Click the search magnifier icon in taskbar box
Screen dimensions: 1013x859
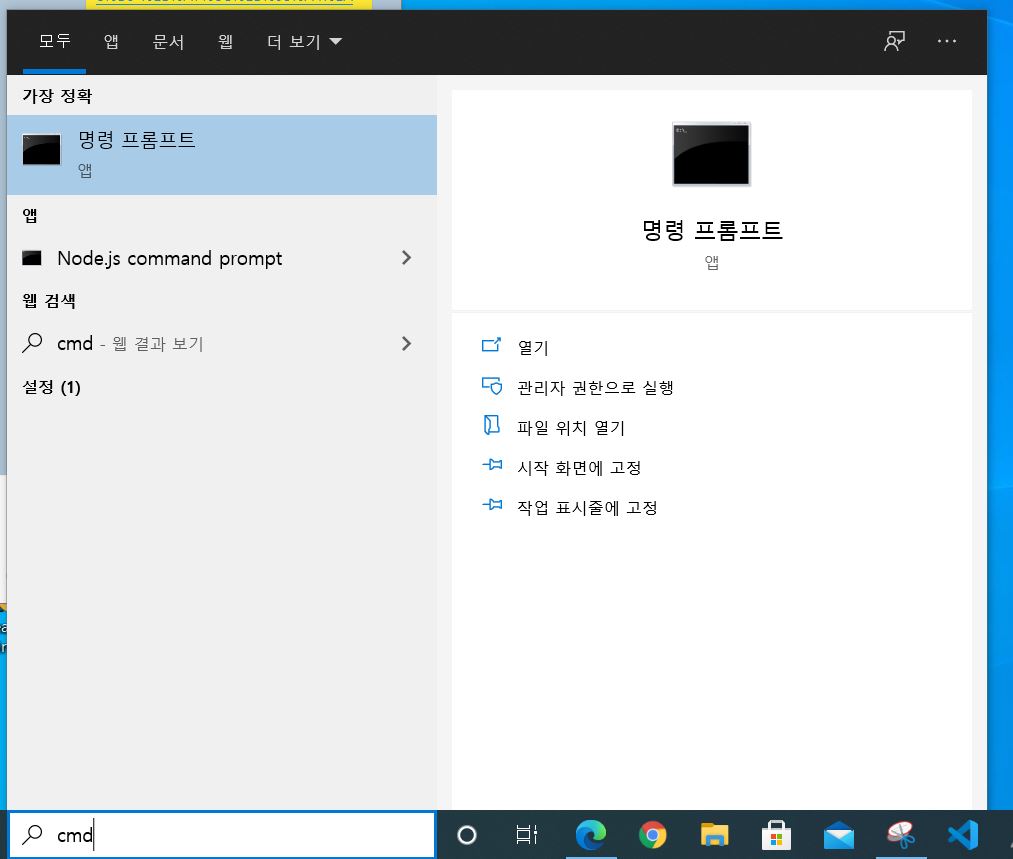pos(32,834)
